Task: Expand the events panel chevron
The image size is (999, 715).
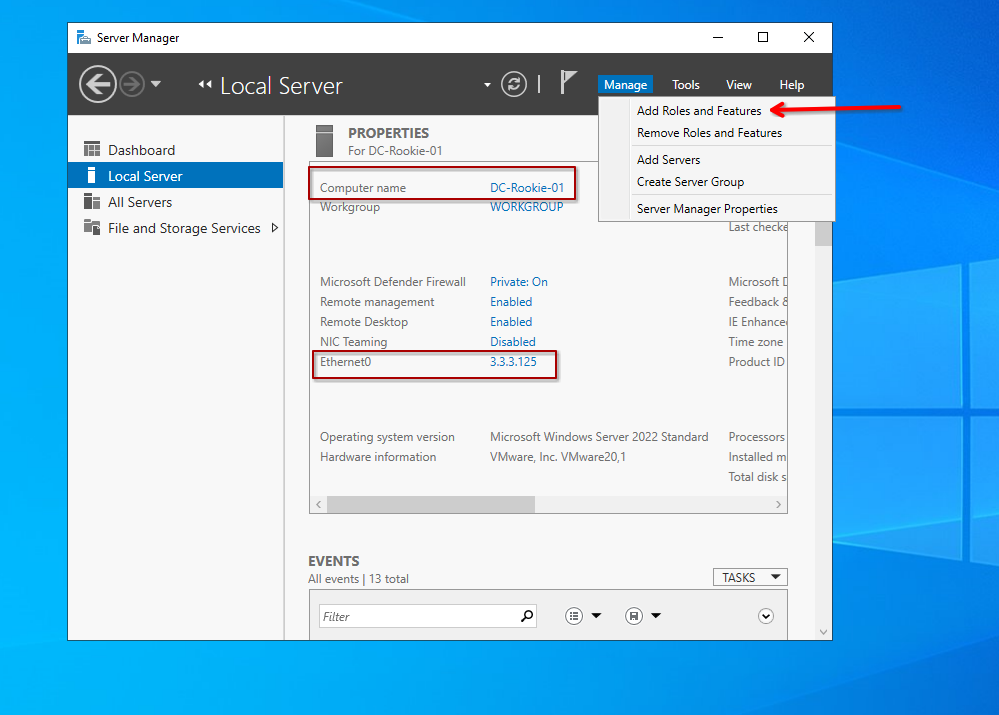Action: coord(766,616)
